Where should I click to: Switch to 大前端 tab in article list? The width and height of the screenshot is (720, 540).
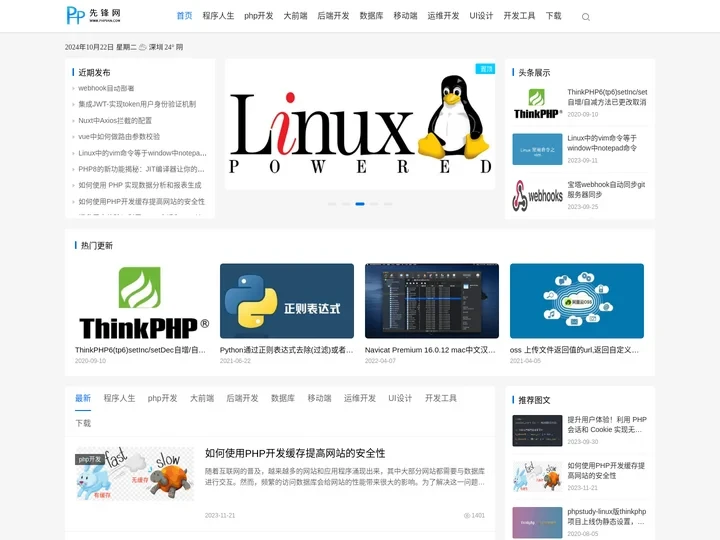[x=202, y=398]
